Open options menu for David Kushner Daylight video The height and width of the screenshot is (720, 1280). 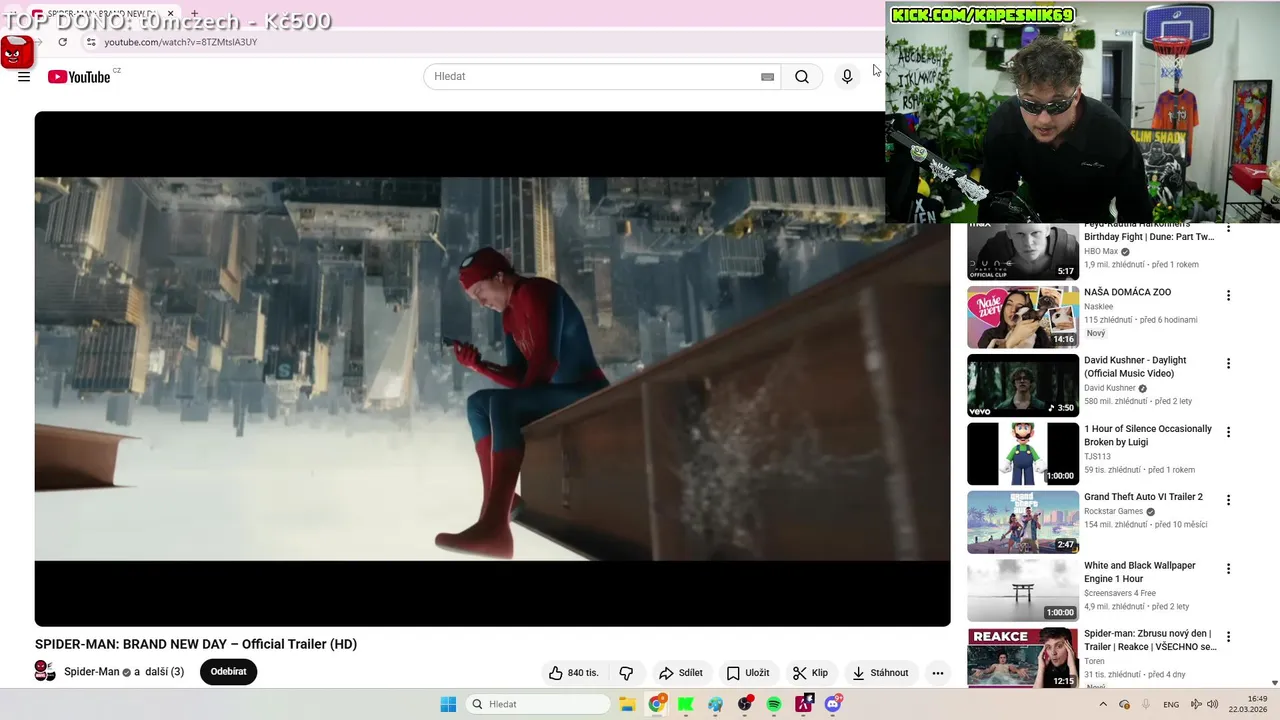point(1229,364)
